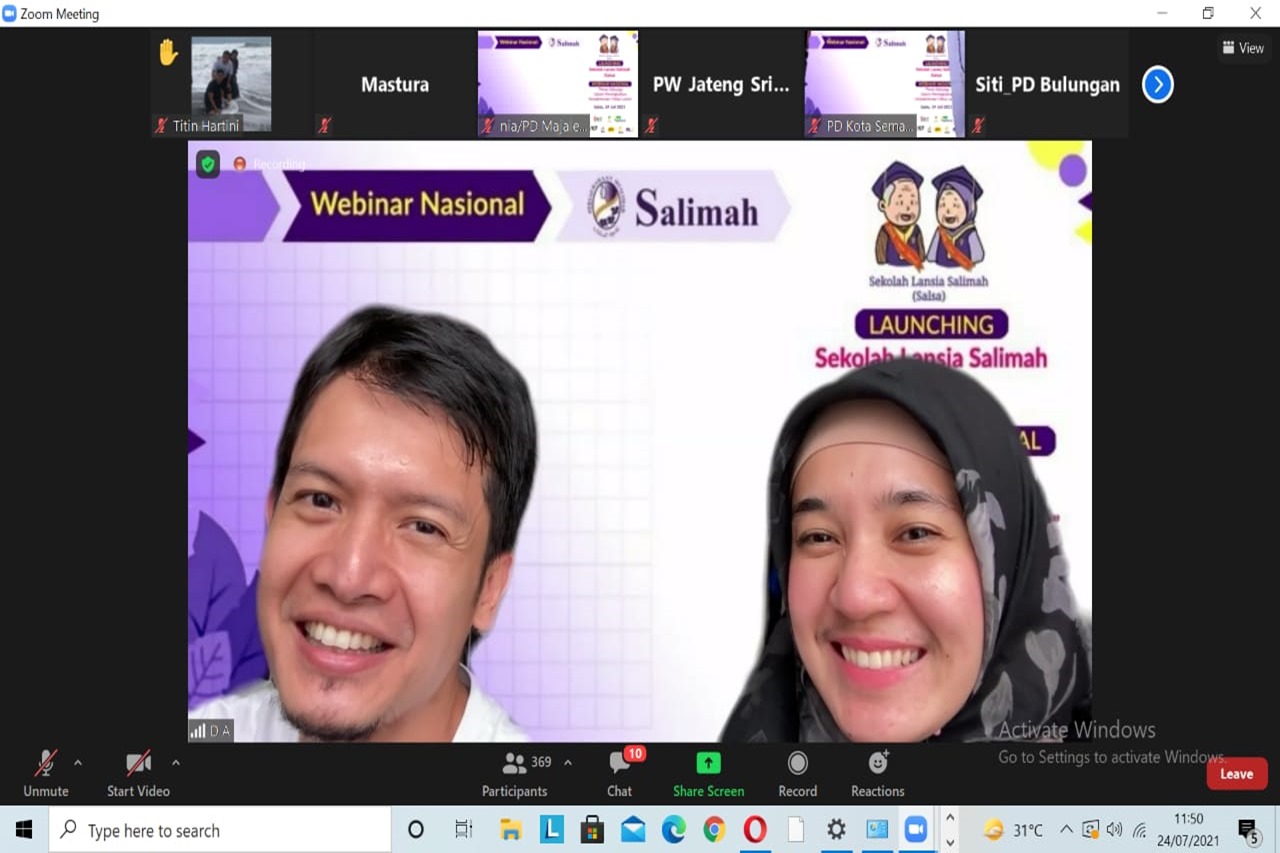Open the Participants panel
1280x853 pixels.
515,774
